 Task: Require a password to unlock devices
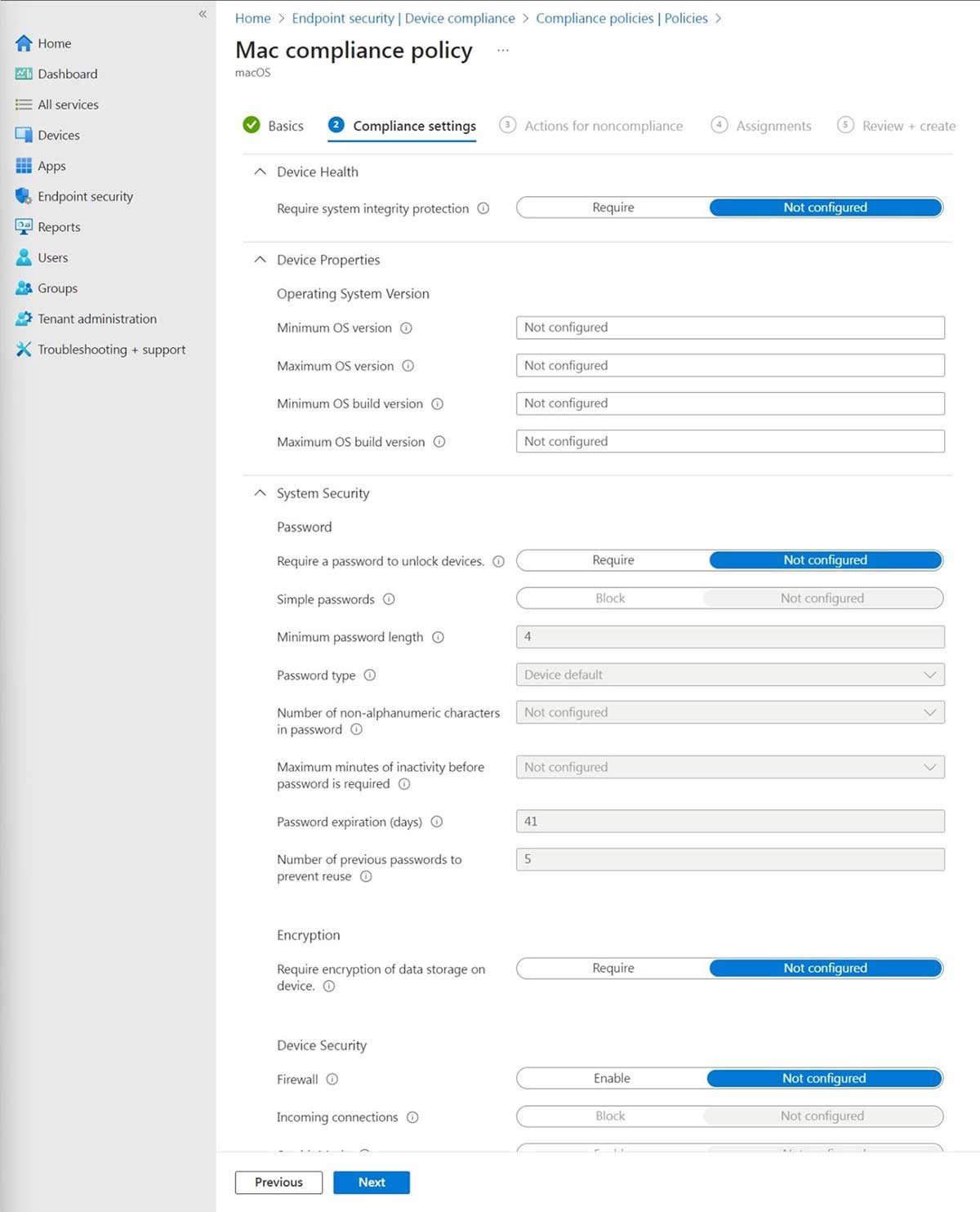tap(612, 560)
